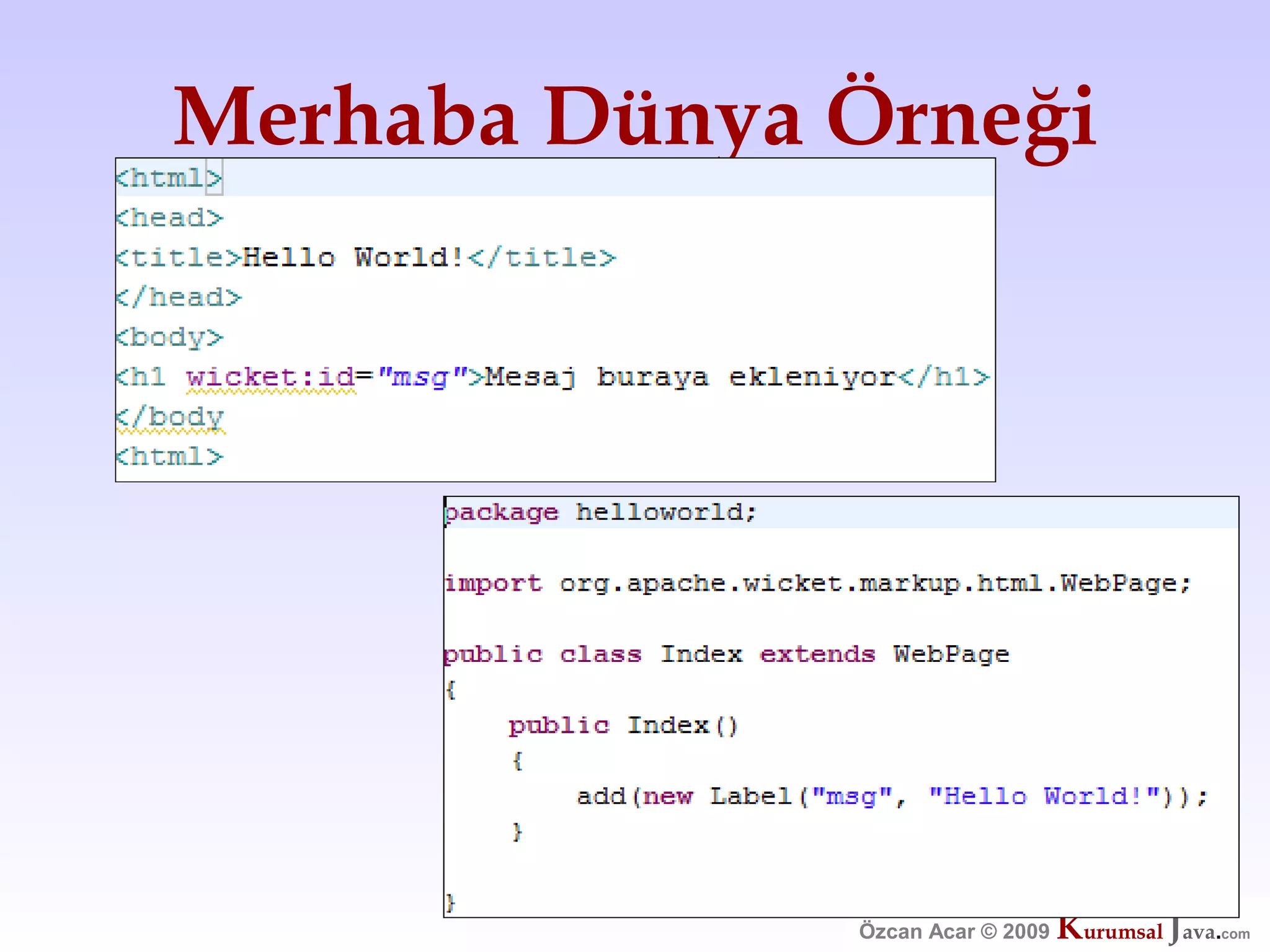
Task: Click the 'Hello World!' title line
Action: coord(366,258)
